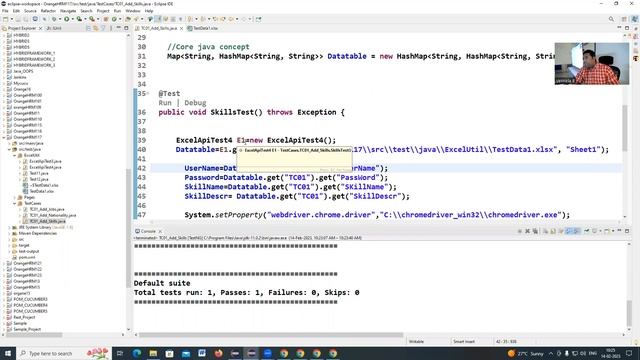Image resolution: width=640 pixels, height=360 pixels.
Task: Toggle show console on standard error change
Action: (576, 231)
